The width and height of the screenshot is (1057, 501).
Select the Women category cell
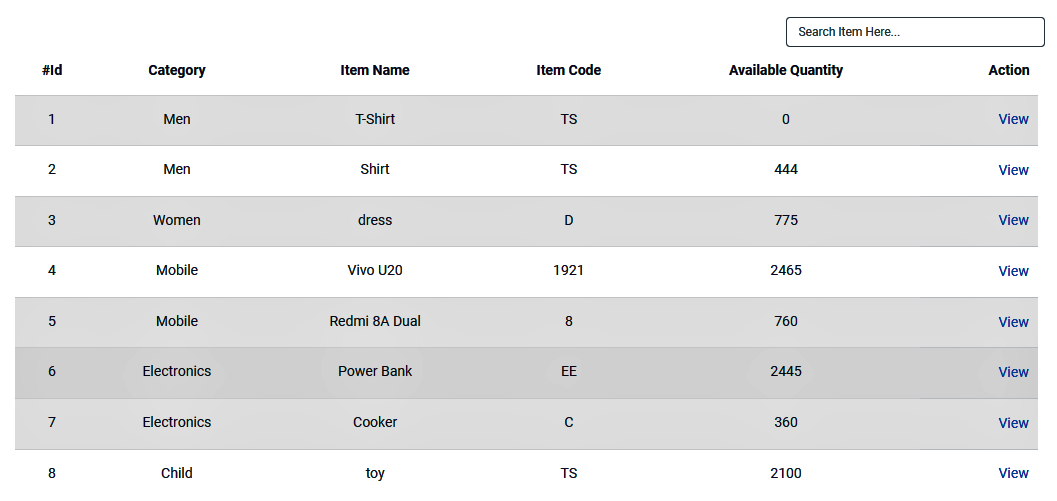pos(177,220)
